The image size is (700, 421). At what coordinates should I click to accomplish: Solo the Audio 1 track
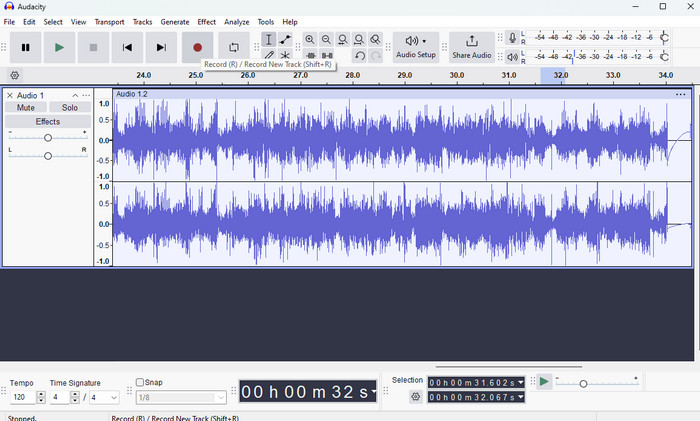point(70,108)
